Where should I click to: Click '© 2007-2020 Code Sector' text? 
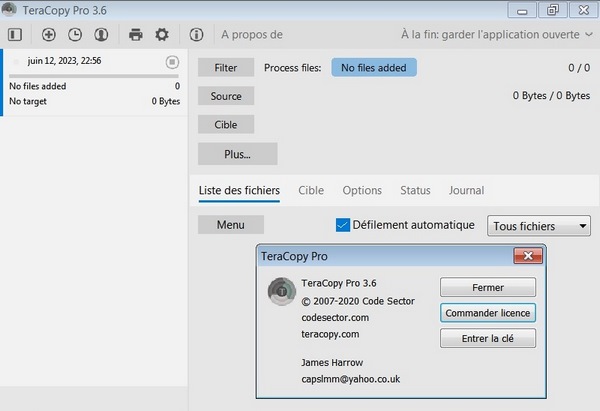click(358, 301)
